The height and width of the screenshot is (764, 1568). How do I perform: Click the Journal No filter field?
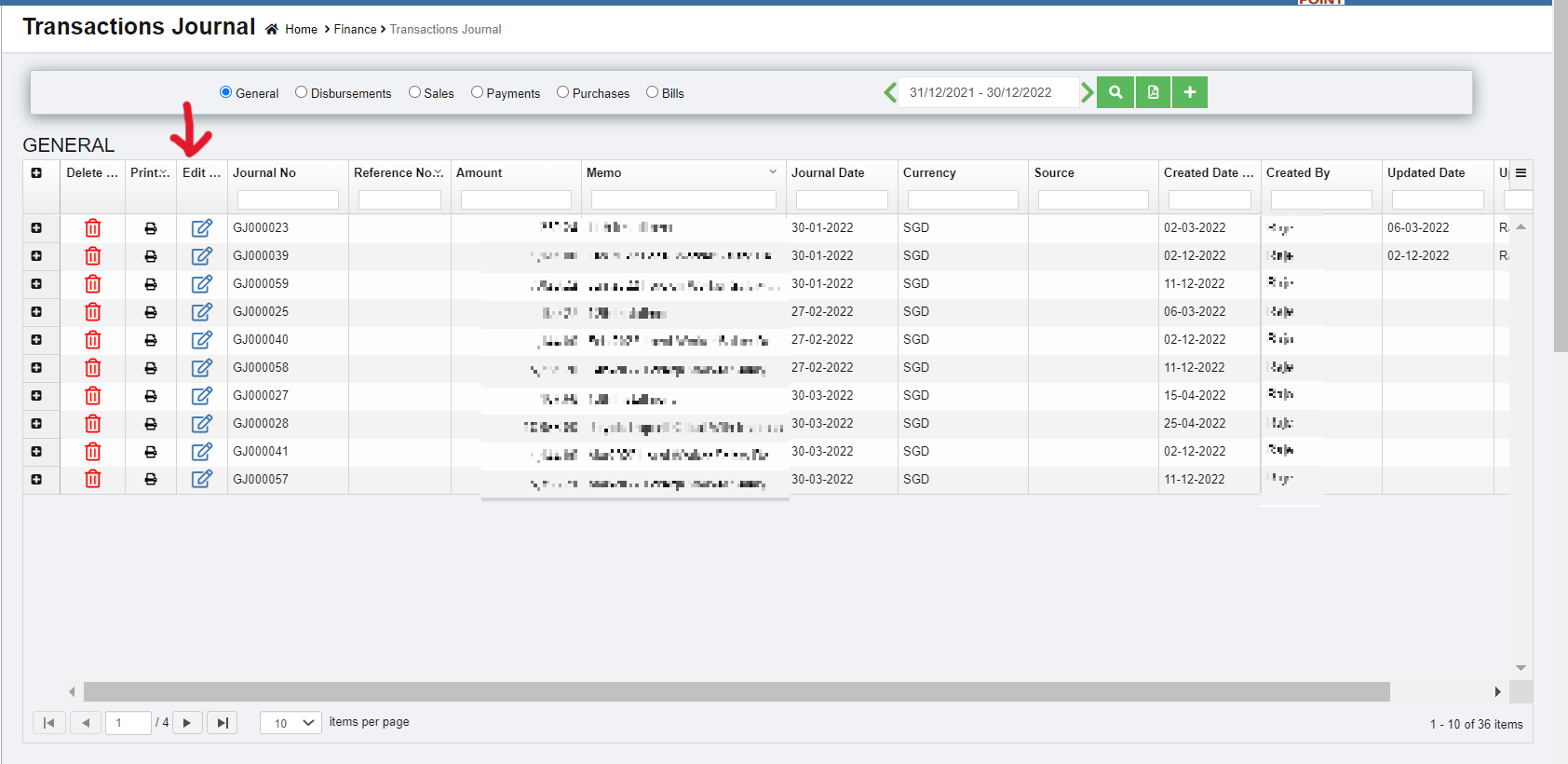pos(288,200)
